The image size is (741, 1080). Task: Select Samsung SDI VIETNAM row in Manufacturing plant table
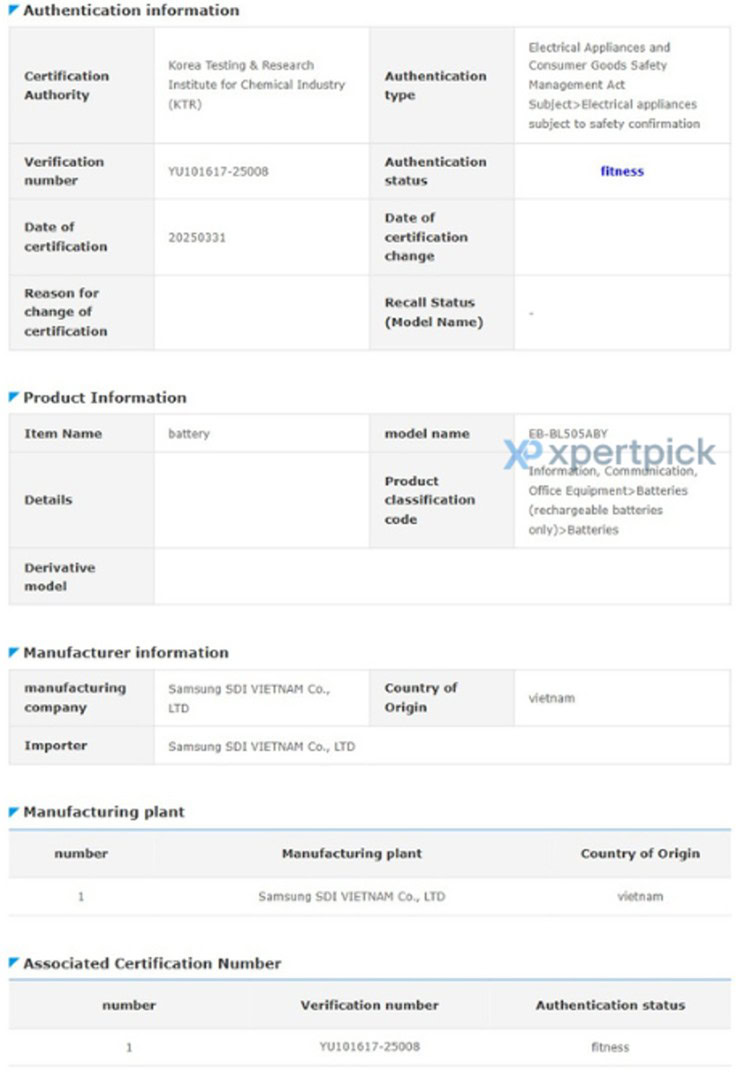351,896
